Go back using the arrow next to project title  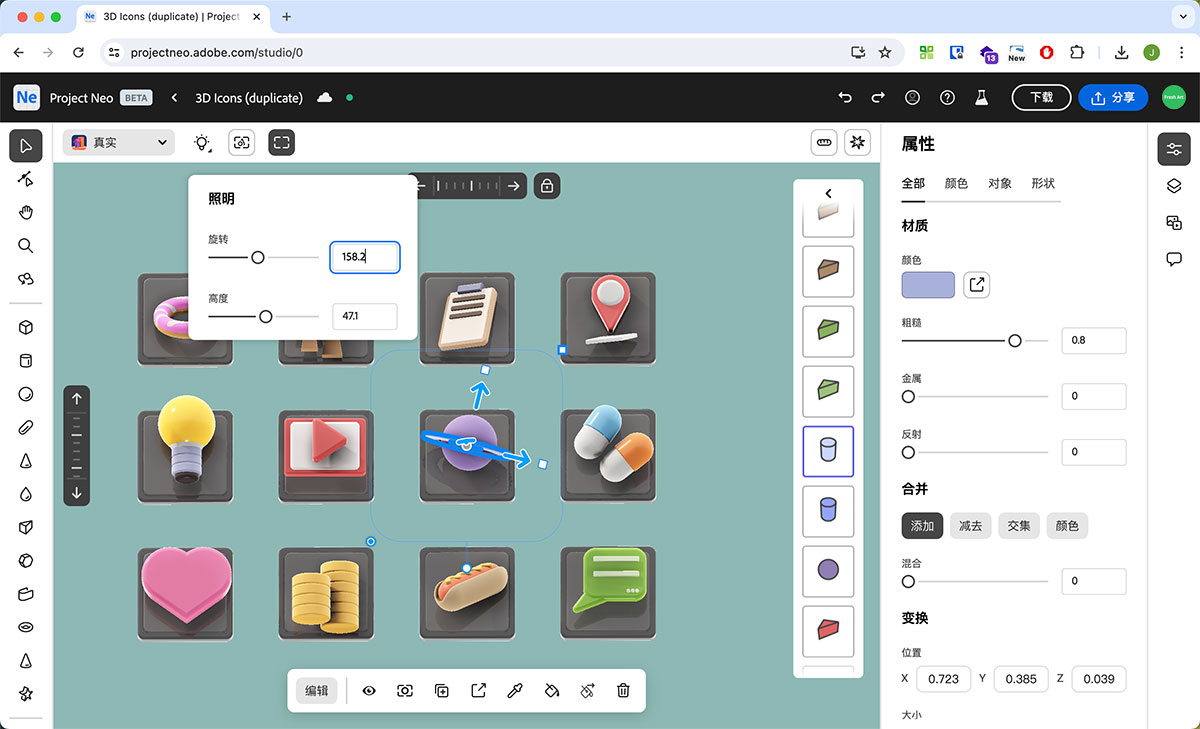pyautogui.click(x=172, y=97)
